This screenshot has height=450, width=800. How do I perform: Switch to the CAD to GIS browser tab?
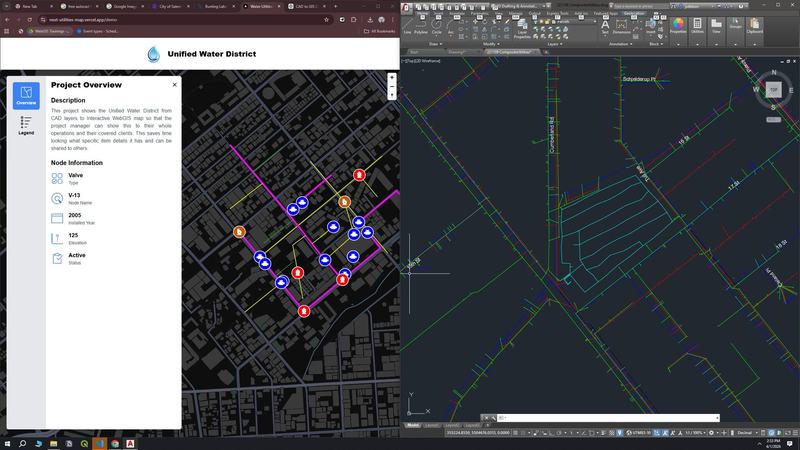tap(305, 6)
